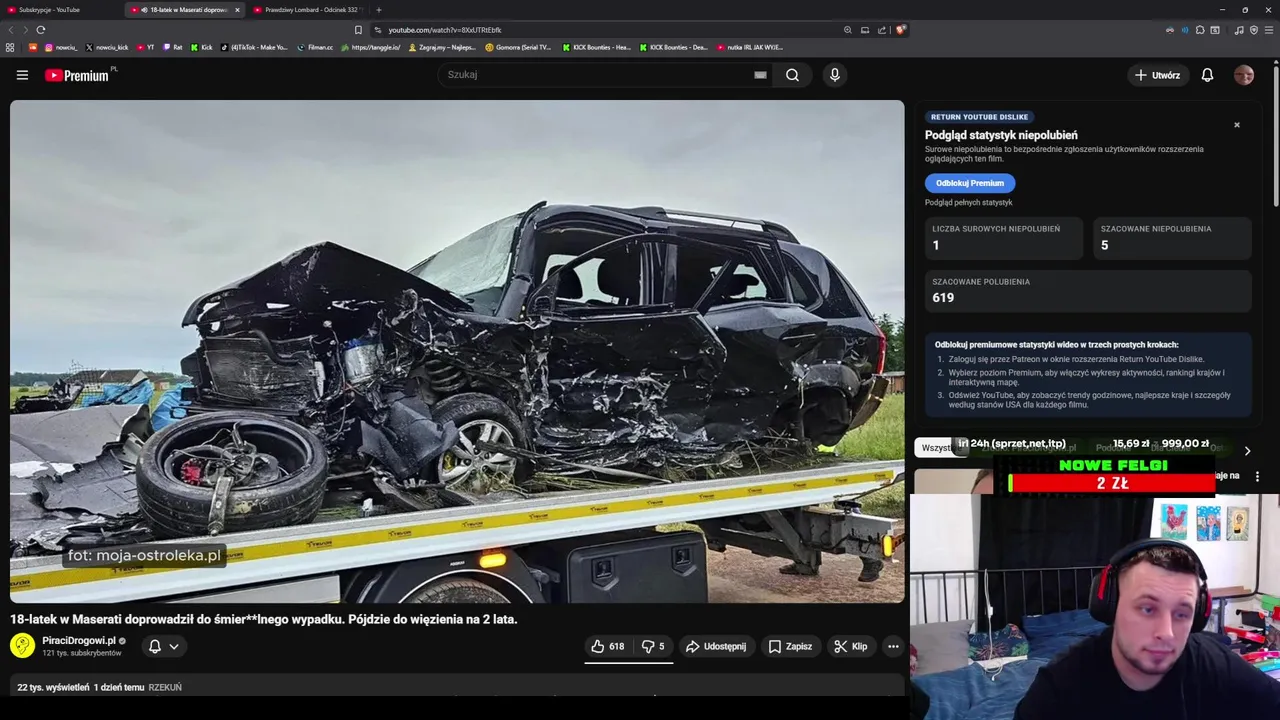
Task: Open the notifications bell in header
Action: click(1207, 75)
